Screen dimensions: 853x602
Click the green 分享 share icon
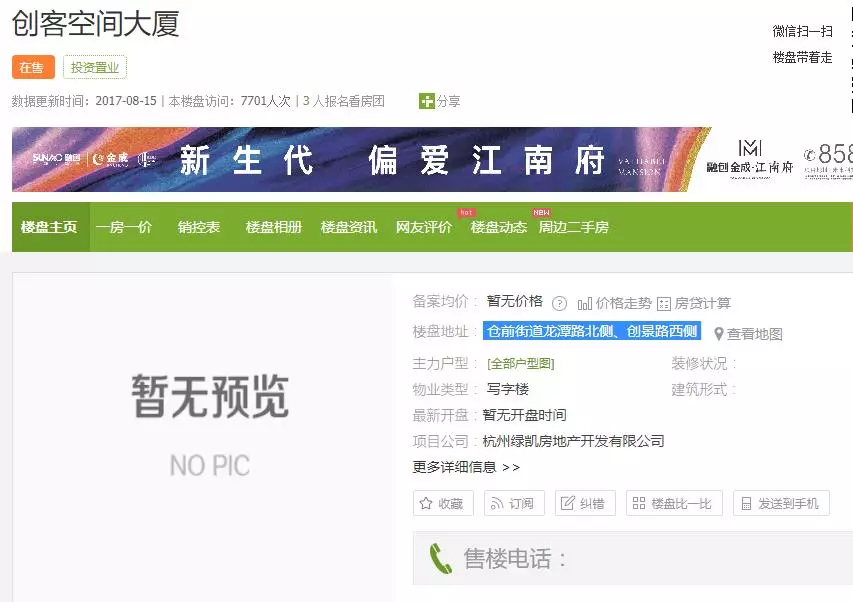[x=427, y=100]
